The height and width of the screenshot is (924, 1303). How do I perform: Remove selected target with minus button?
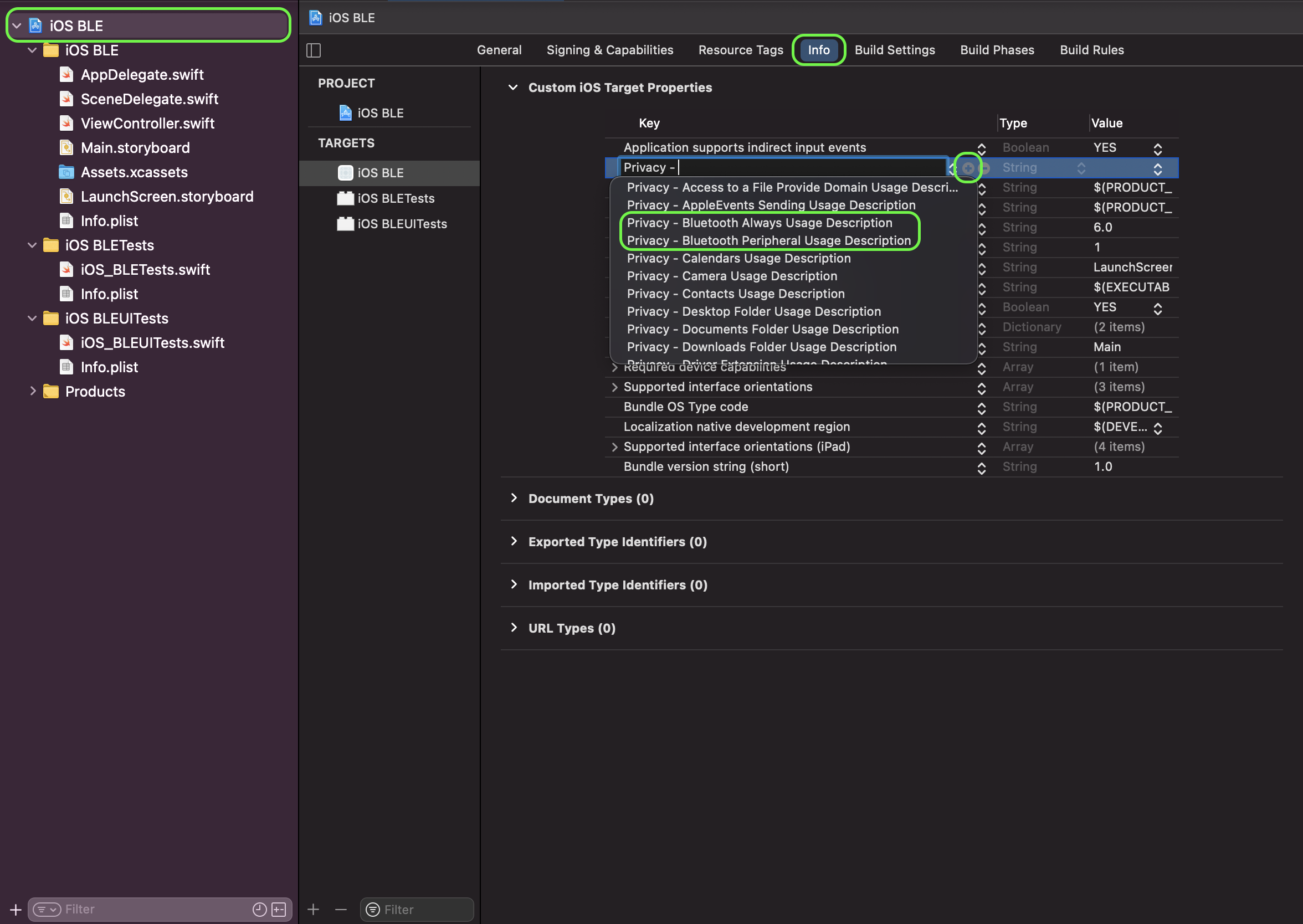coord(341,909)
